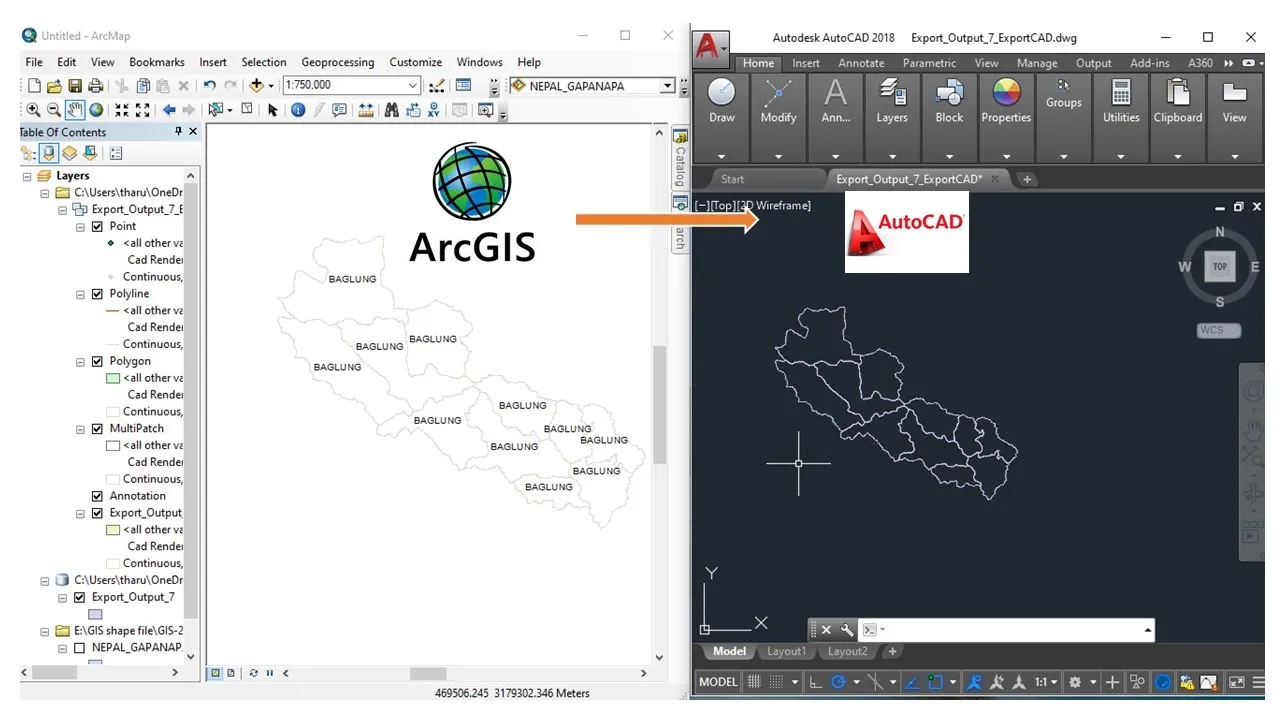Click the TOP face of the ViewCube
1280x720 pixels.
tap(1220, 266)
